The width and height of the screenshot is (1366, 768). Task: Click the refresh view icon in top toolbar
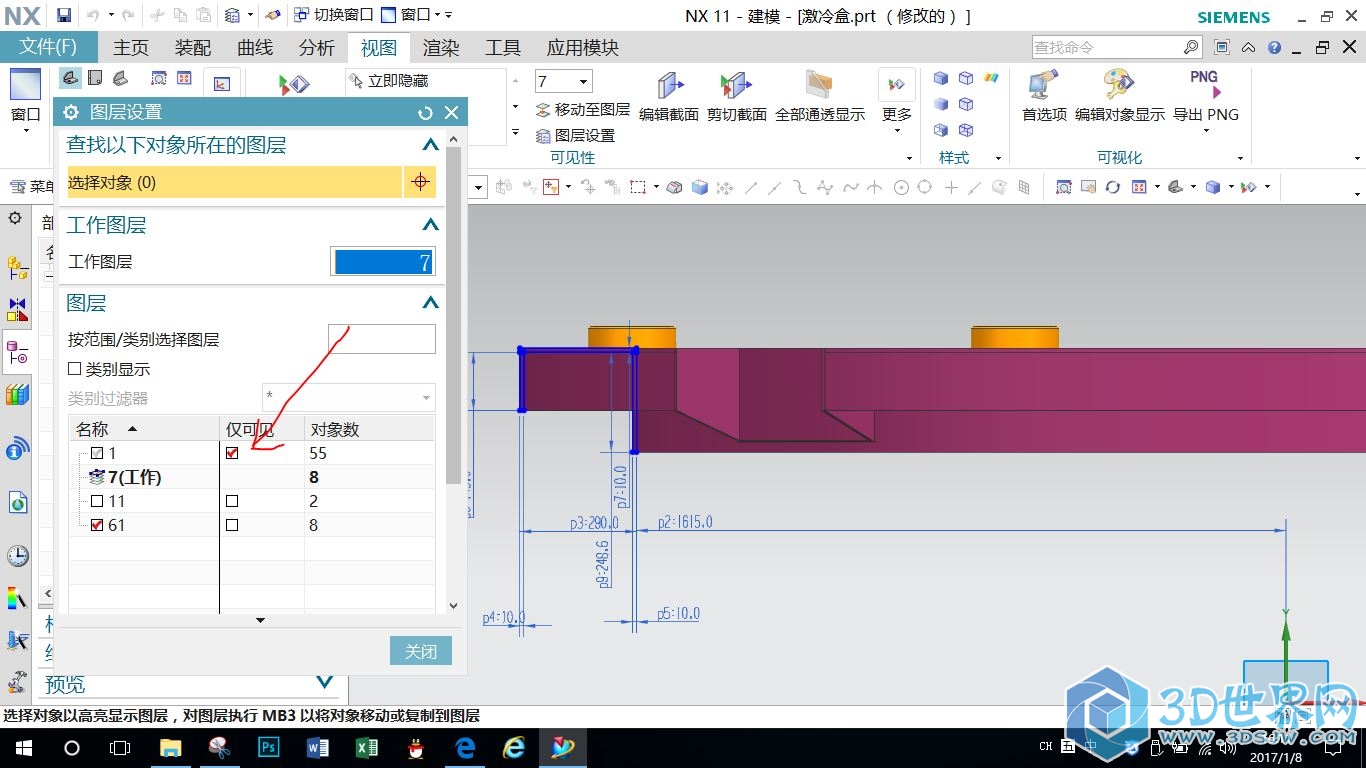click(1112, 187)
